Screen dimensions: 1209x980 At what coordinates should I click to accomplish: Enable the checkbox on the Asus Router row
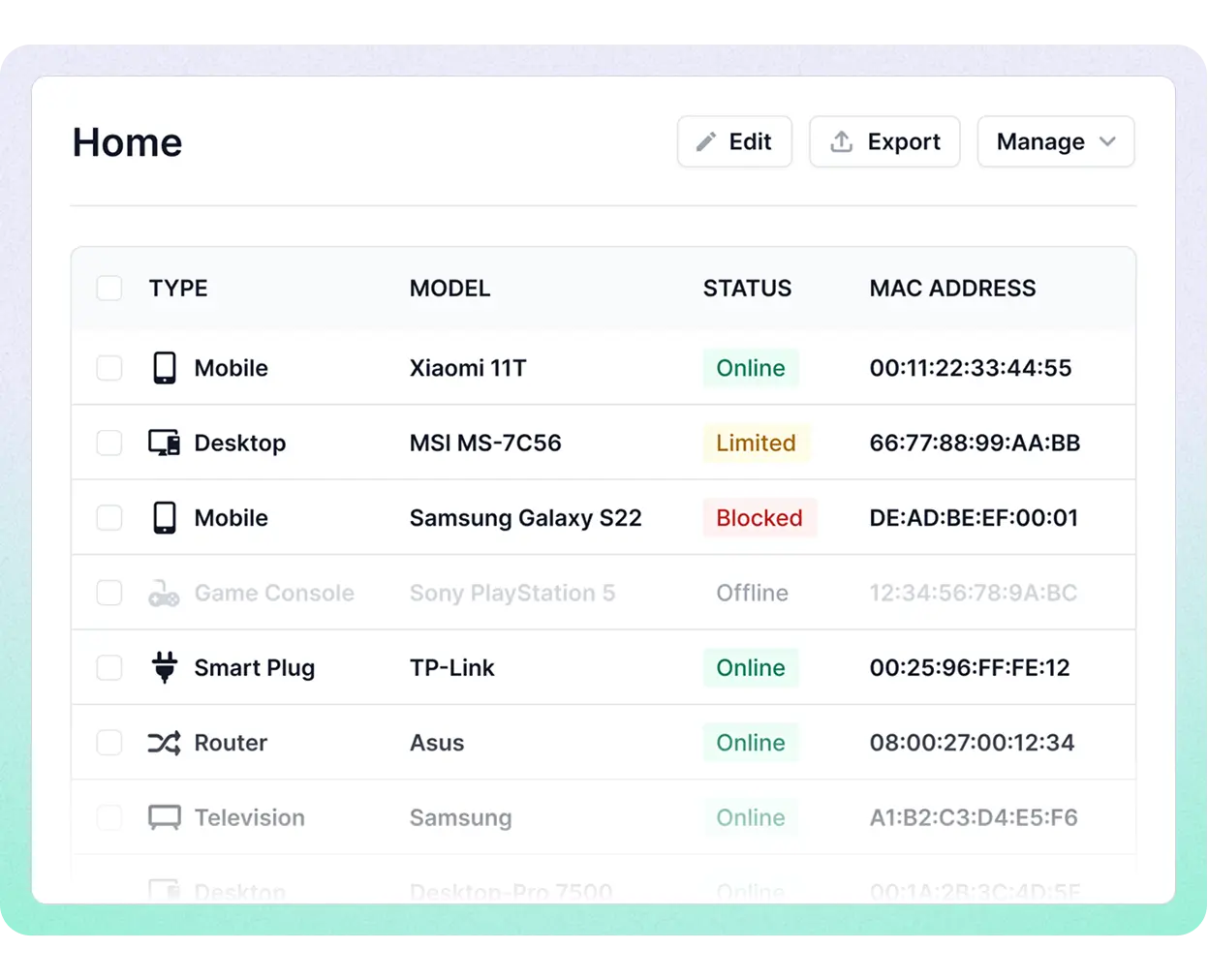pos(108,743)
